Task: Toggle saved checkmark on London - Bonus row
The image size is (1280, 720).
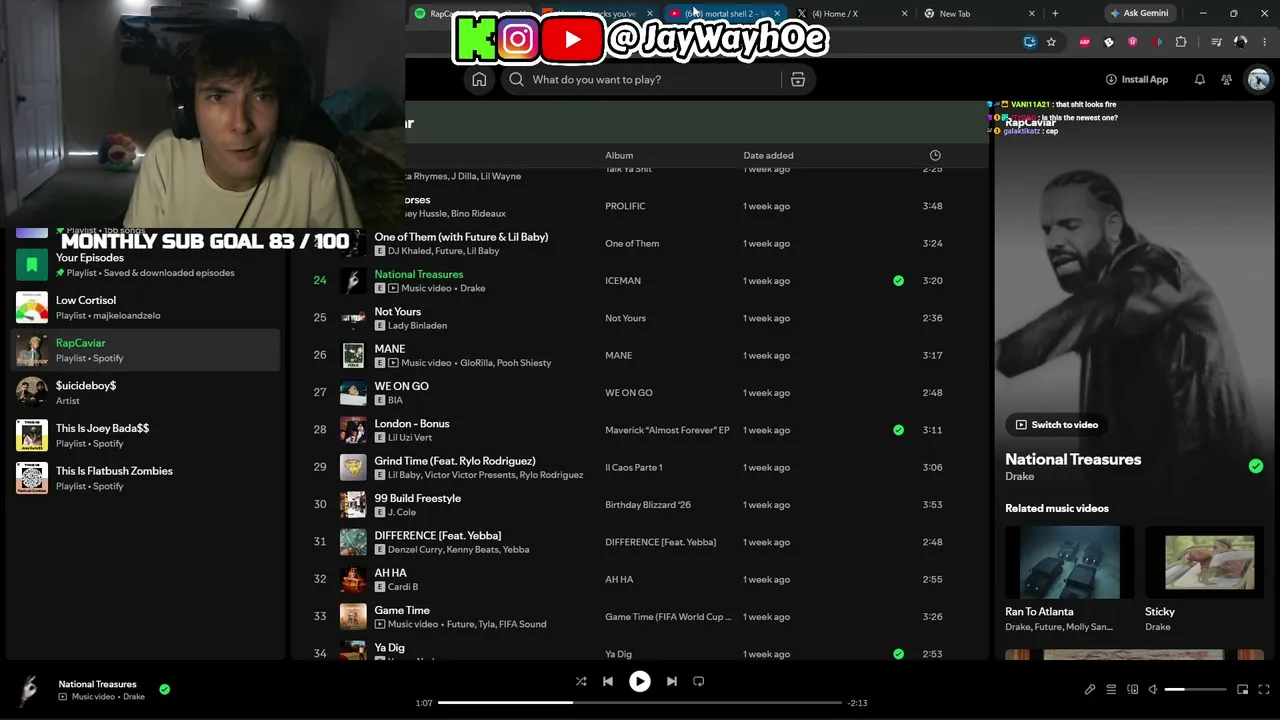Action: tap(898, 430)
